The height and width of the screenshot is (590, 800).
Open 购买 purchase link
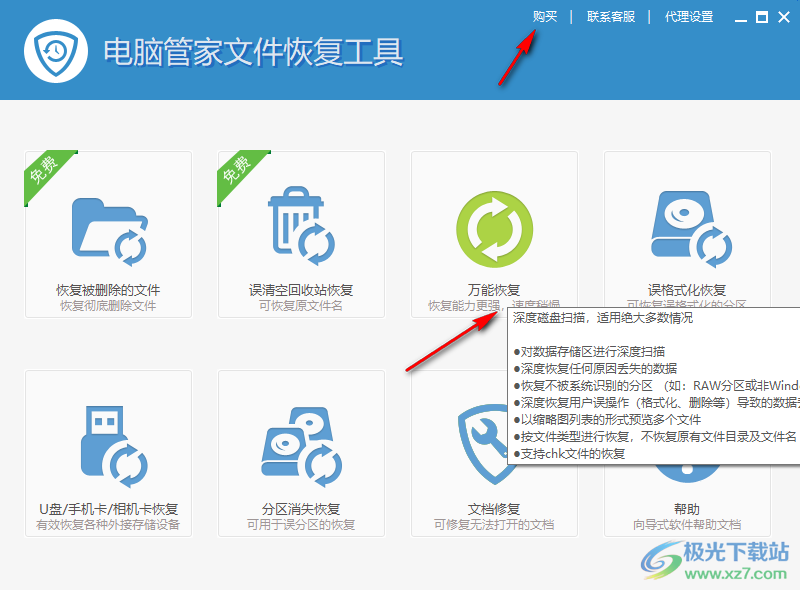tap(544, 17)
